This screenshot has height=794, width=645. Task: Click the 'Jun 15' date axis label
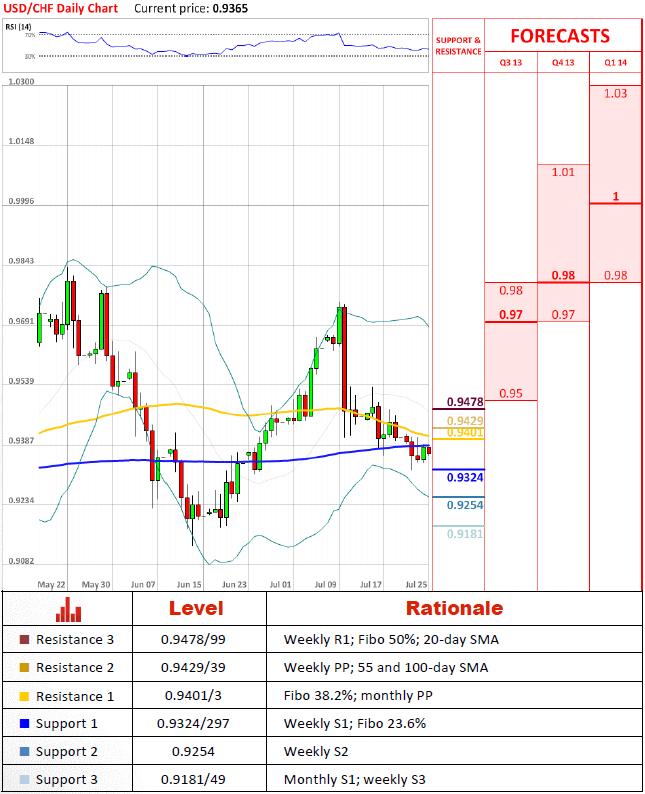click(189, 584)
